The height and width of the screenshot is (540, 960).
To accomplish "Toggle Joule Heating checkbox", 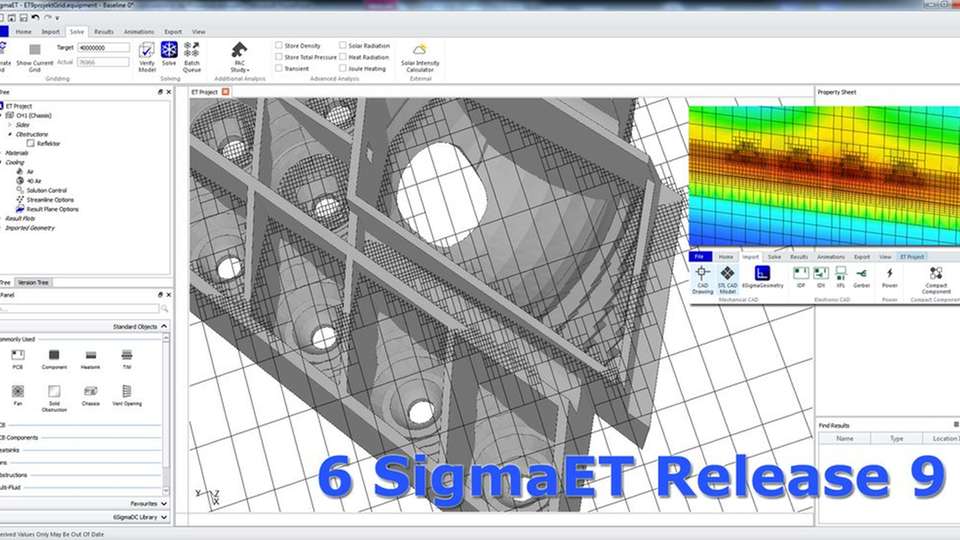I will (343, 69).
